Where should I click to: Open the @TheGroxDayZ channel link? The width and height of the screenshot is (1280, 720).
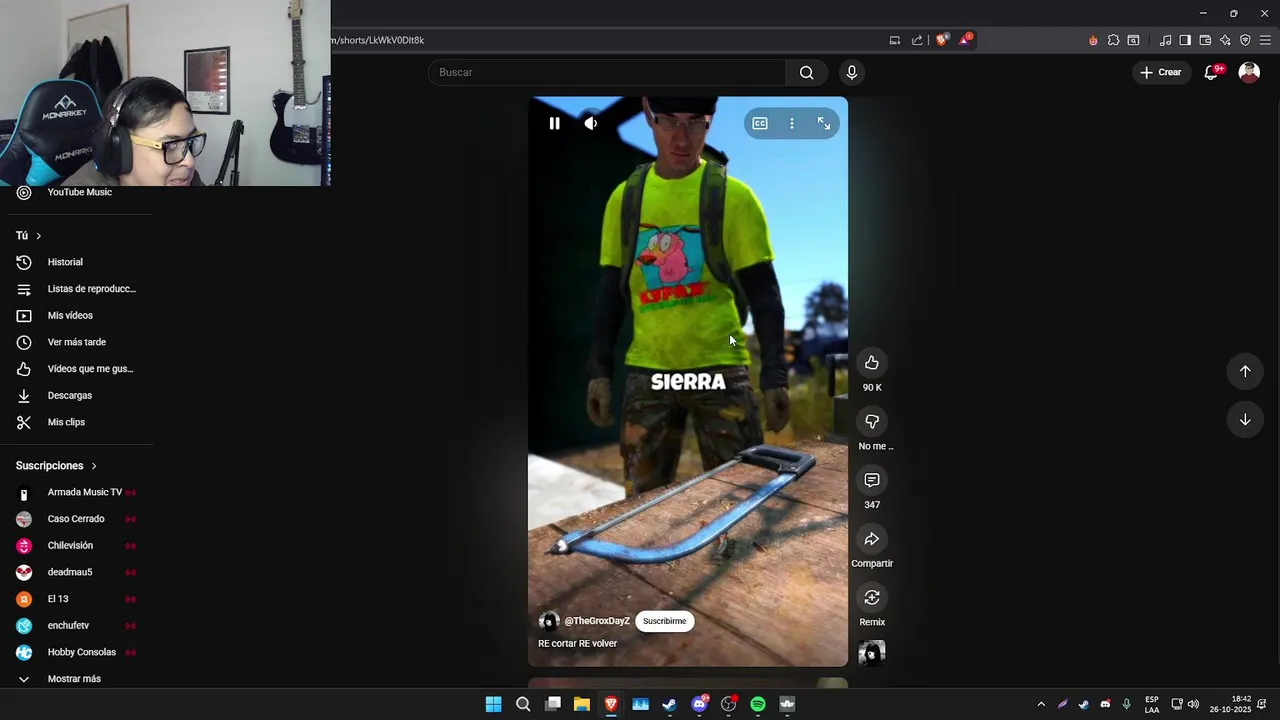(597, 621)
